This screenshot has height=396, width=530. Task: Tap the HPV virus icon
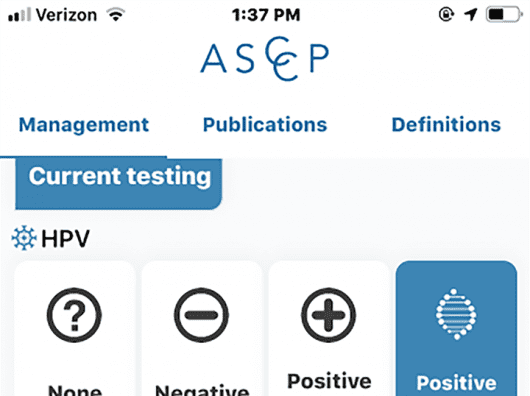click(x=24, y=238)
